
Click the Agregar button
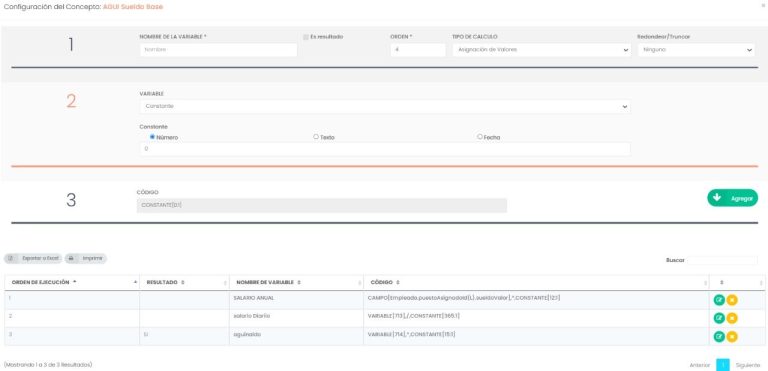[732, 198]
